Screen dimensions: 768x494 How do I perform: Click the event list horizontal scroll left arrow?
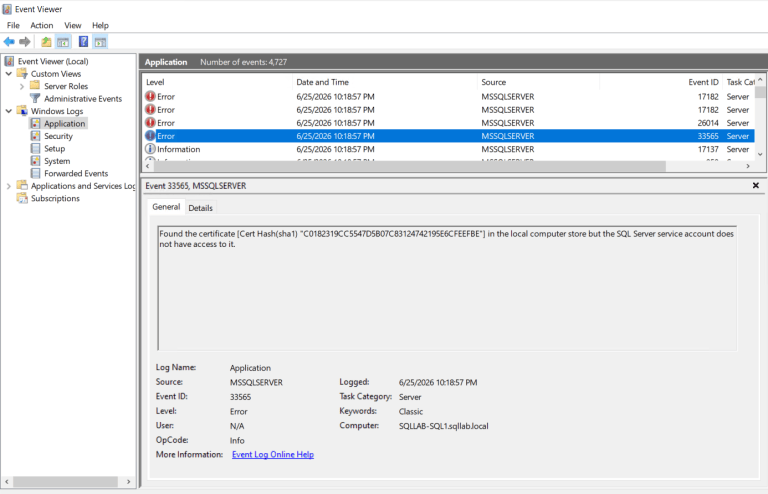pyautogui.click(x=148, y=166)
